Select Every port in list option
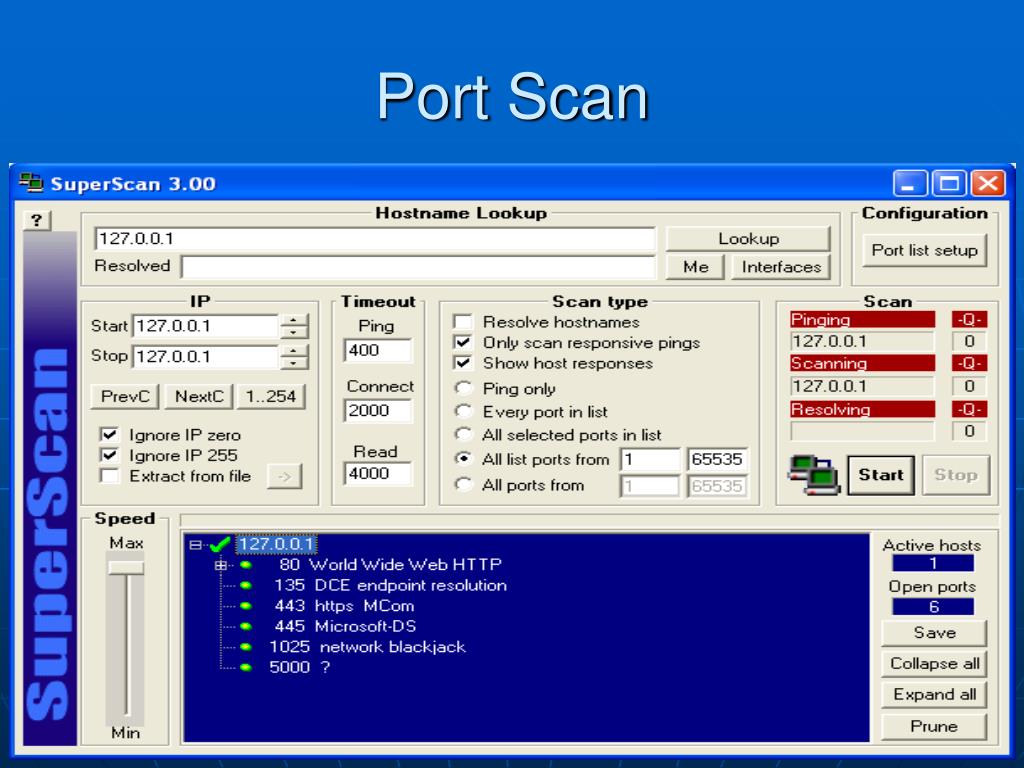Viewport: 1024px width, 768px height. (x=463, y=411)
